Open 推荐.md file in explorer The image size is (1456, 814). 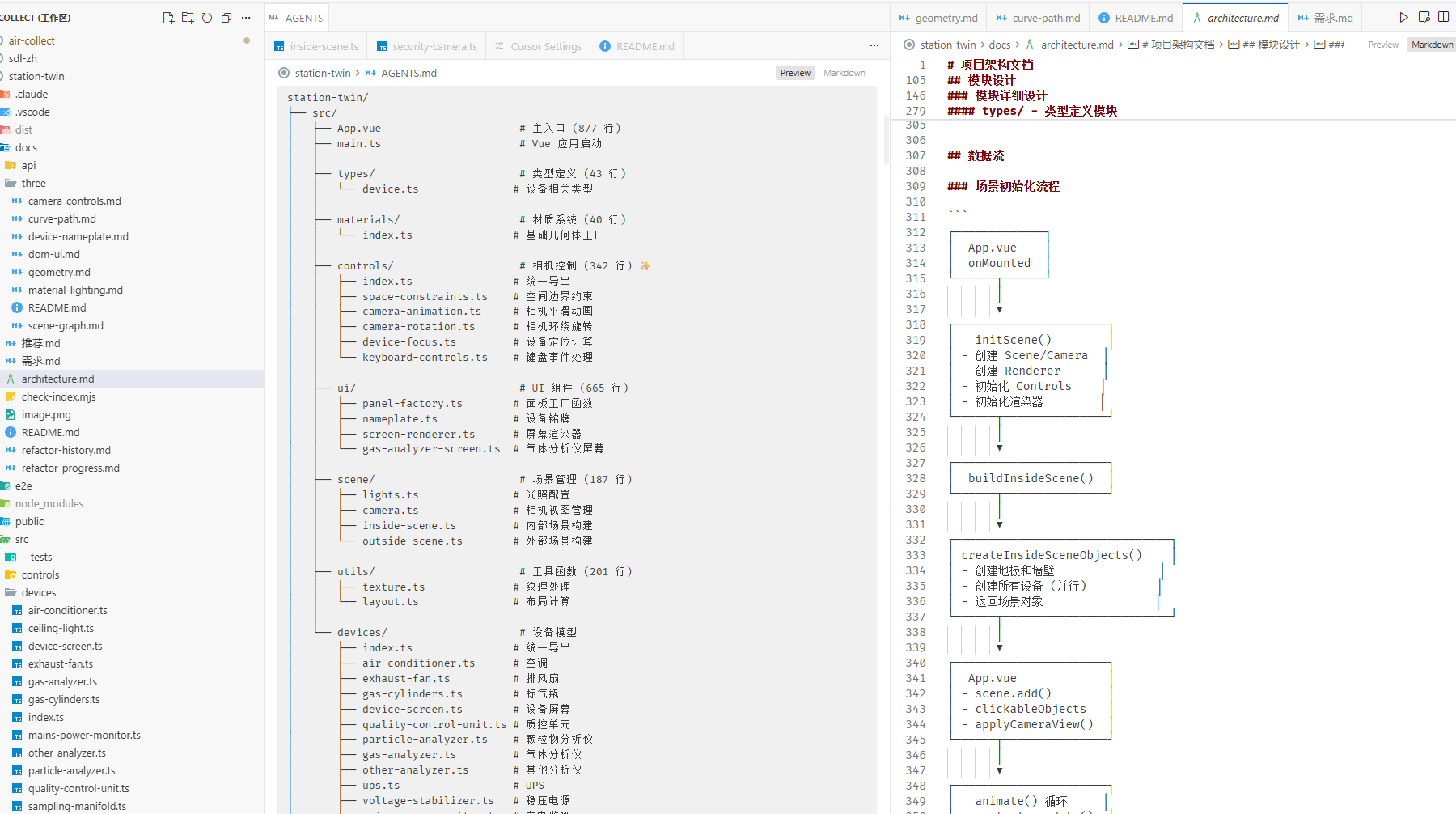coord(40,343)
